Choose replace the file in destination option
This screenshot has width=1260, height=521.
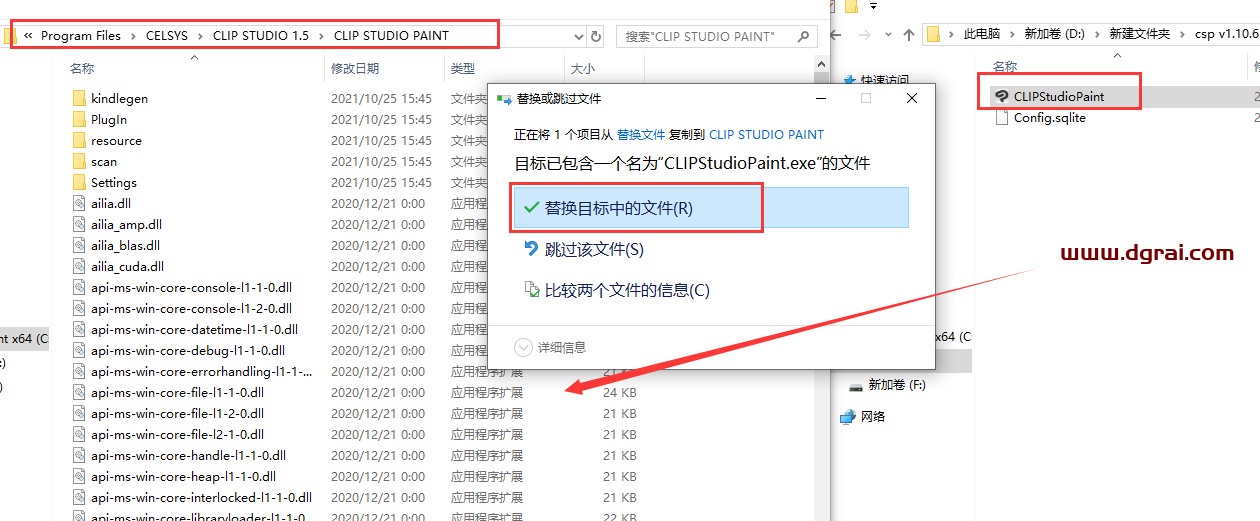click(710, 208)
